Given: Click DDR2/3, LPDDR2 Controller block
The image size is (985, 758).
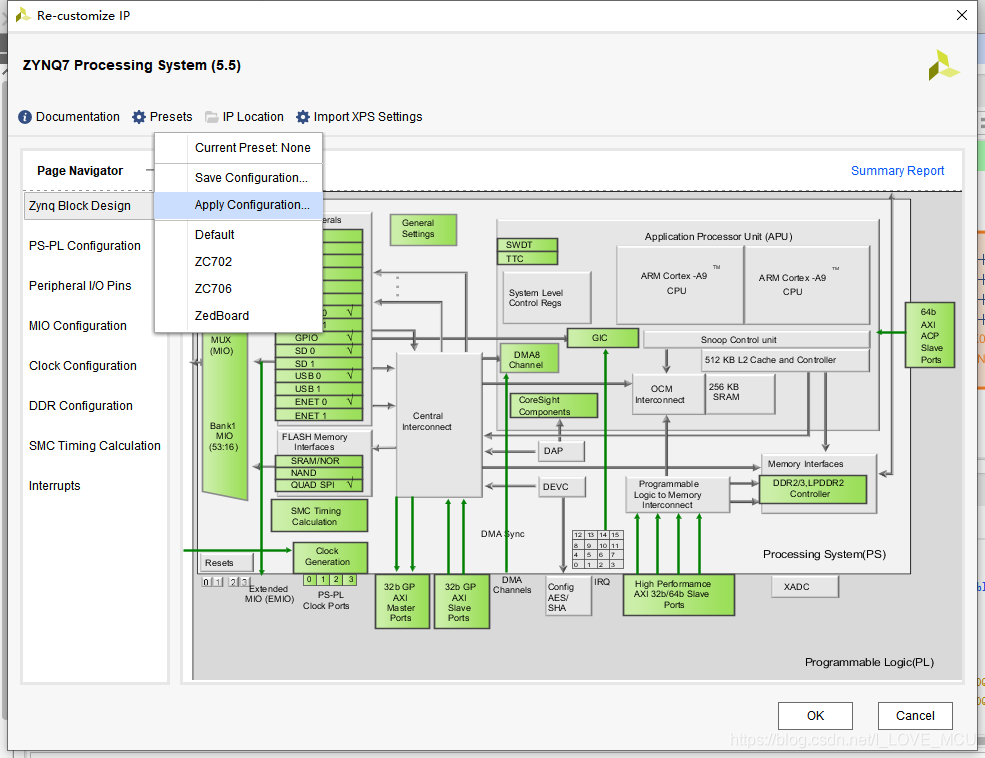Looking at the screenshot, I should point(813,489).
